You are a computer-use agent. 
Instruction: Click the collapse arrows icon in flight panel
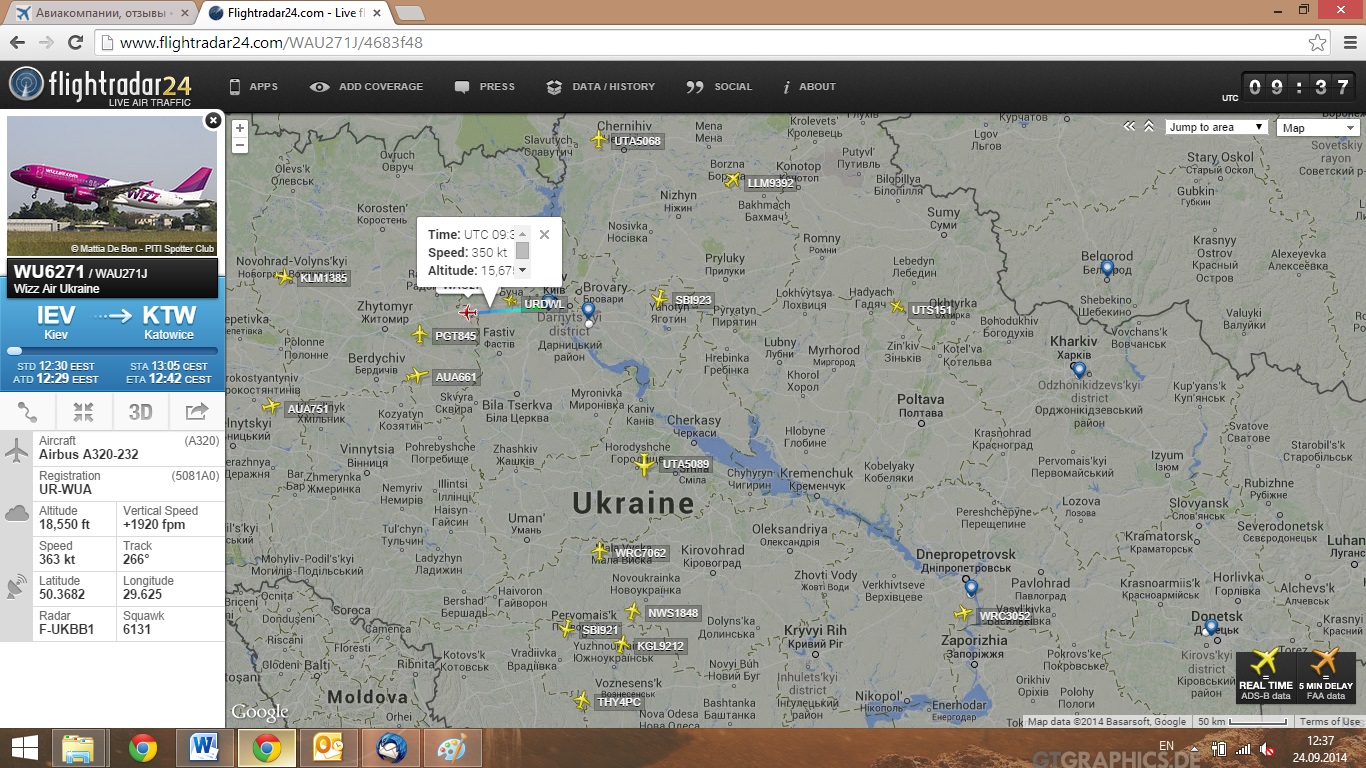point(84,411)
